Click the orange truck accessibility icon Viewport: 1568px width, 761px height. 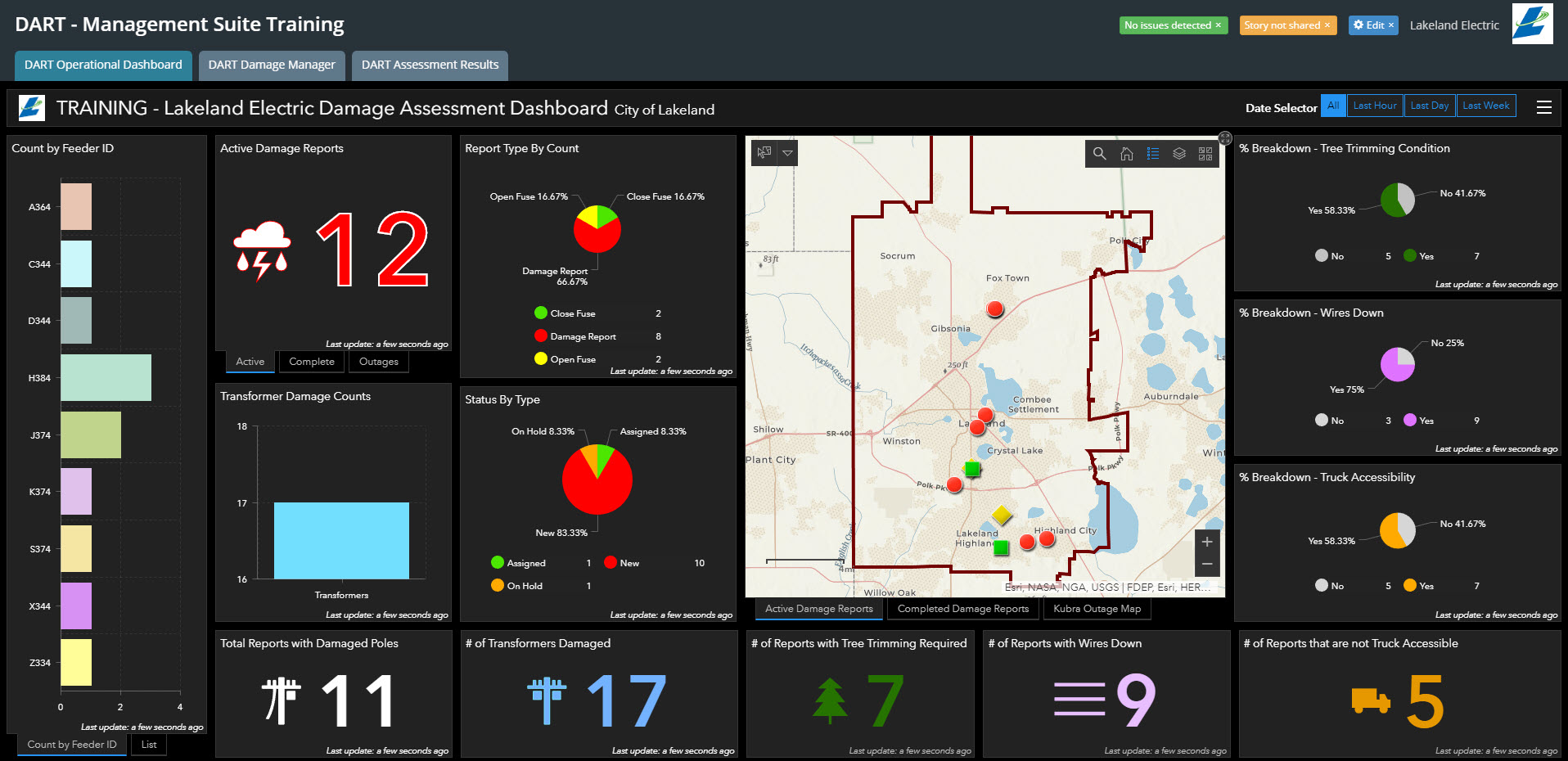click(1371, 700)
